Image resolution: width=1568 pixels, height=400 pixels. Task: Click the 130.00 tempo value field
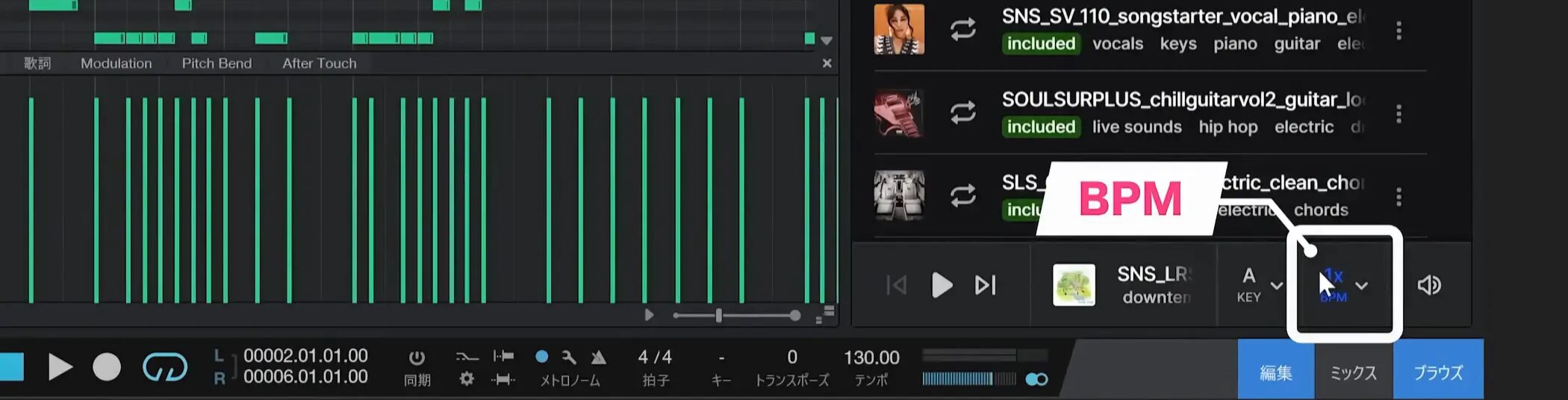(871, 357)
